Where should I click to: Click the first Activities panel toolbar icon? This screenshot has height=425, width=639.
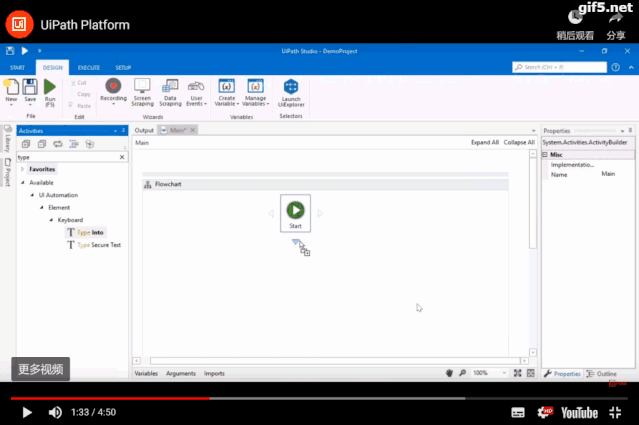tap(26, 144)
